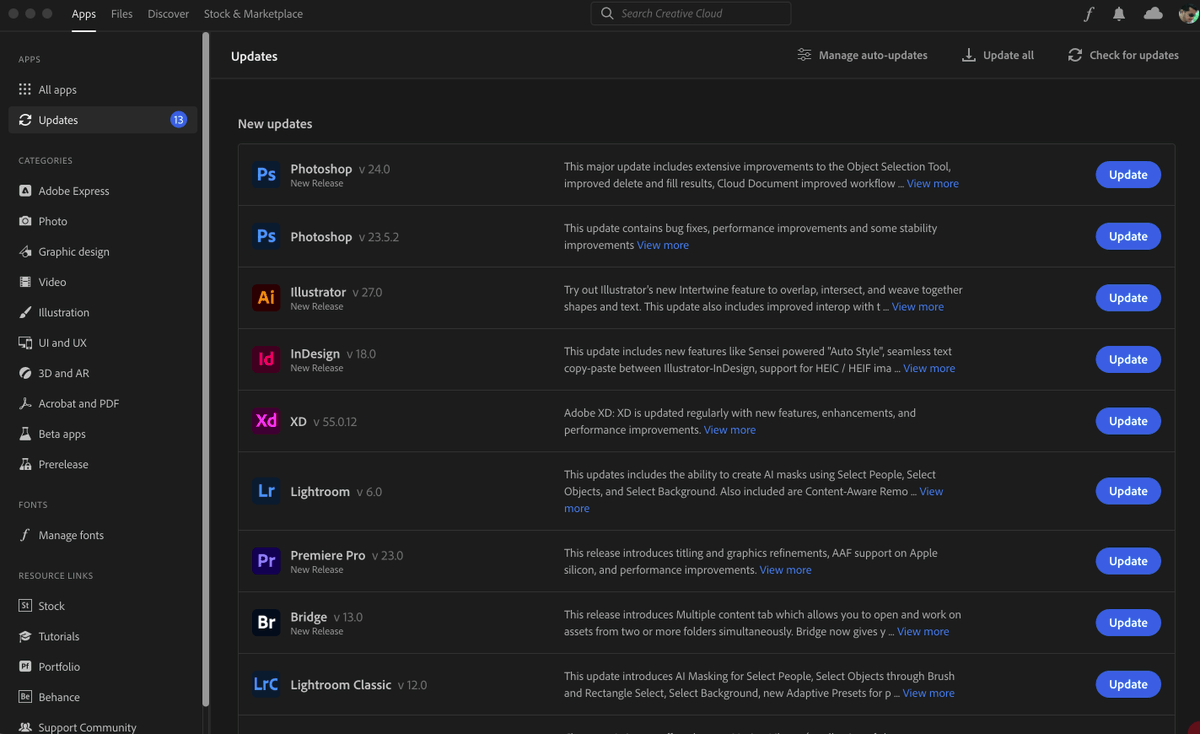Click the Updates count badge 13
Screen dimensions: 1200x734
coord(178,120)
